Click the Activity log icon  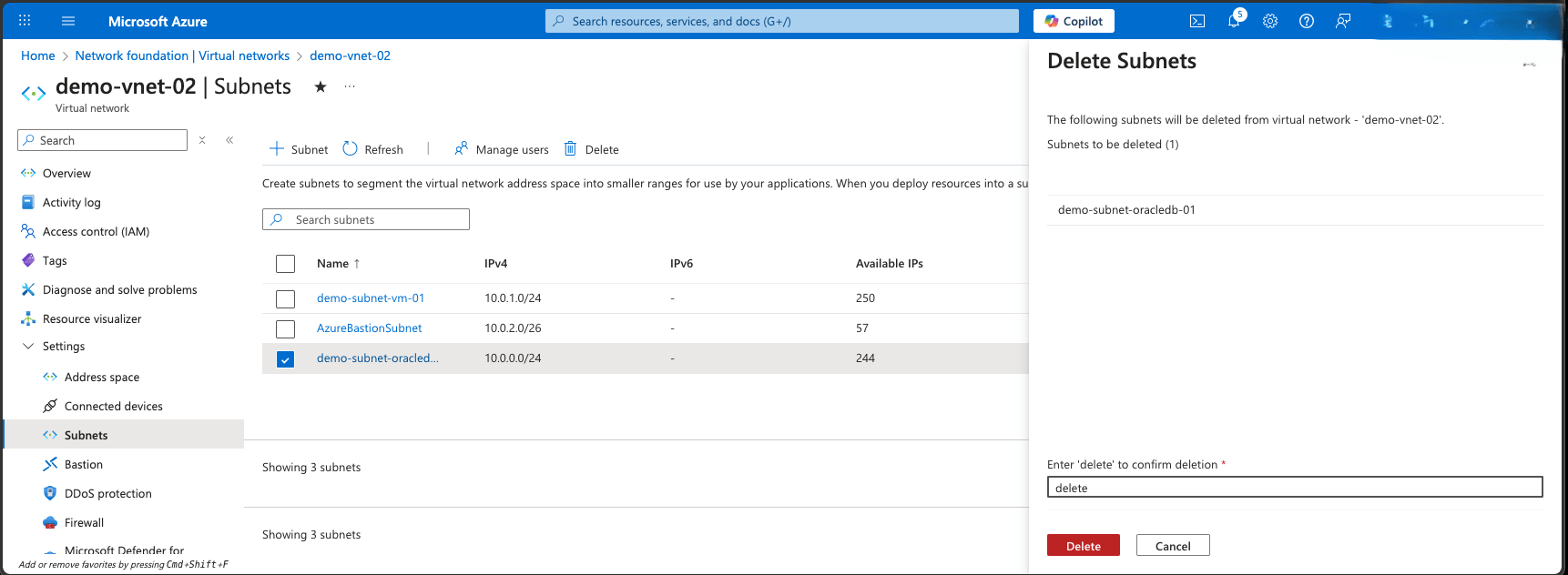point(28,202)
